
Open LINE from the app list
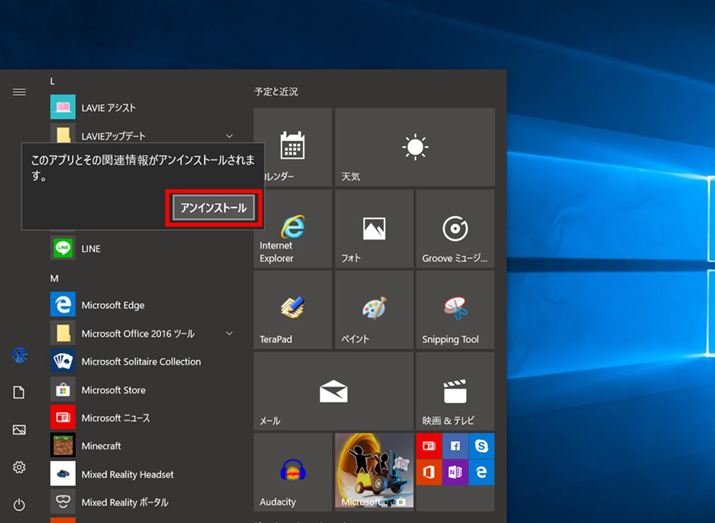coord(90,248)
